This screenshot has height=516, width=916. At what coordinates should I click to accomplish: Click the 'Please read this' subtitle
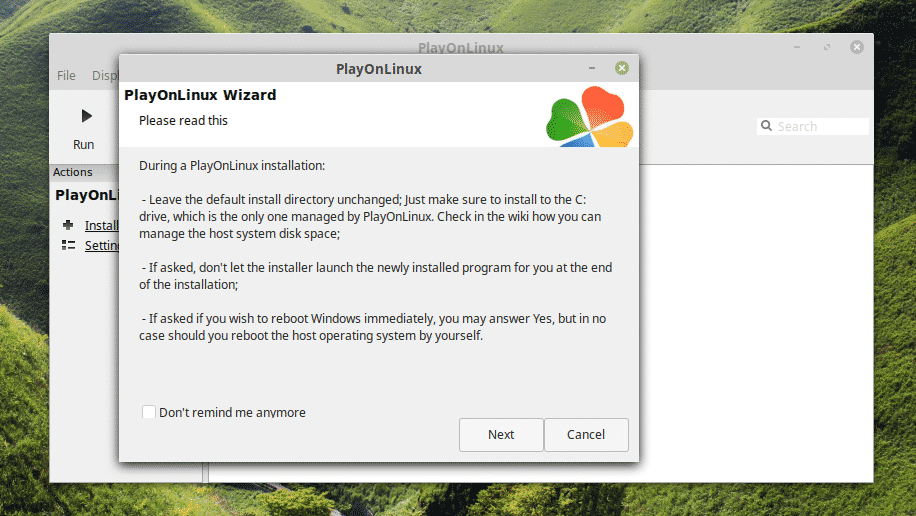[183, 120]
